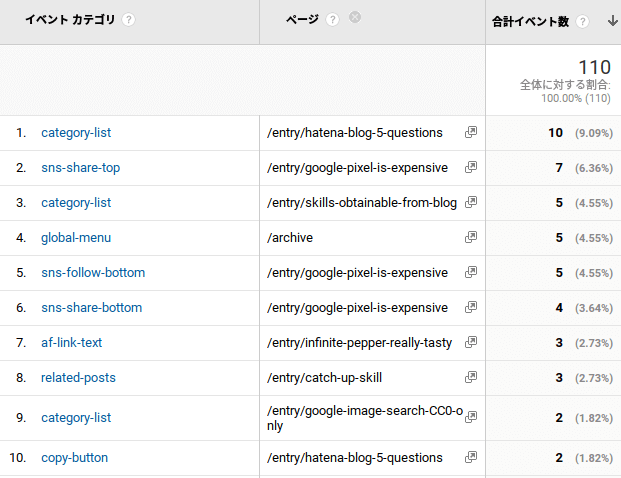Image resolution: width=621 pixels, height=478 pixels.
Task: Click event count 4 (3.64%)
Action: (x=584, y=308)
